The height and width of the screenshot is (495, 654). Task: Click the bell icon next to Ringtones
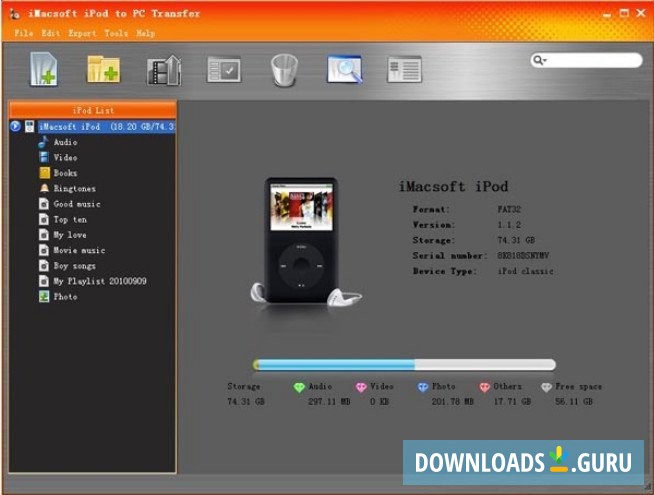(x=44, y=188)
